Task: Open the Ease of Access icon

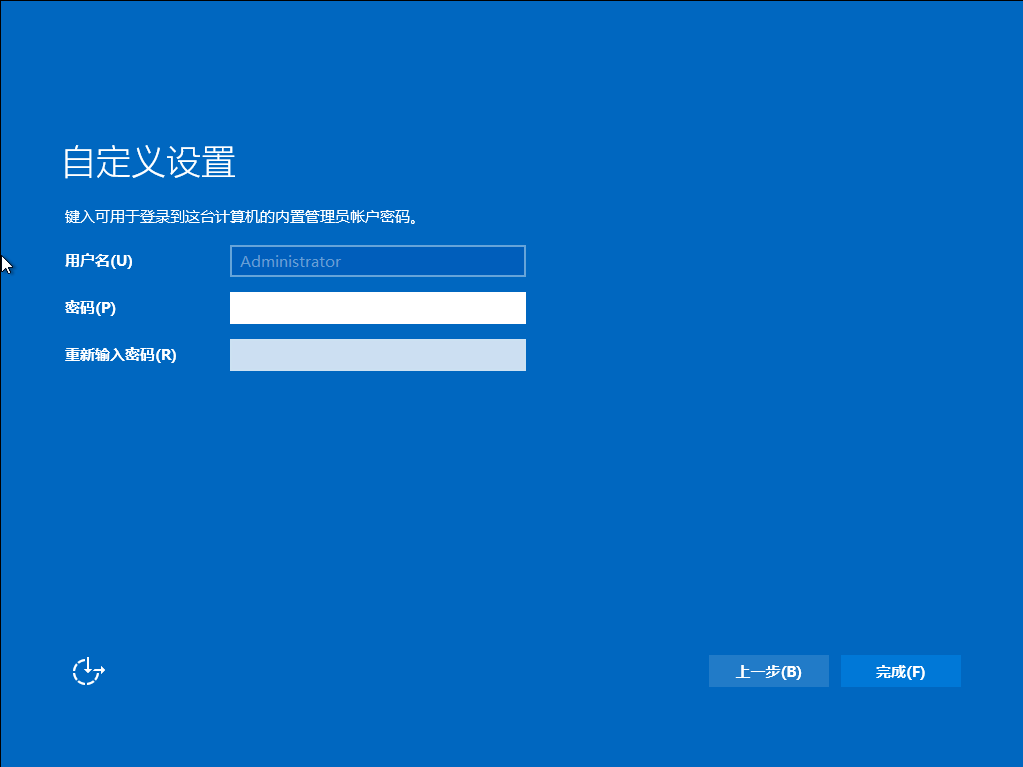Action: click(x=88, y=671)
